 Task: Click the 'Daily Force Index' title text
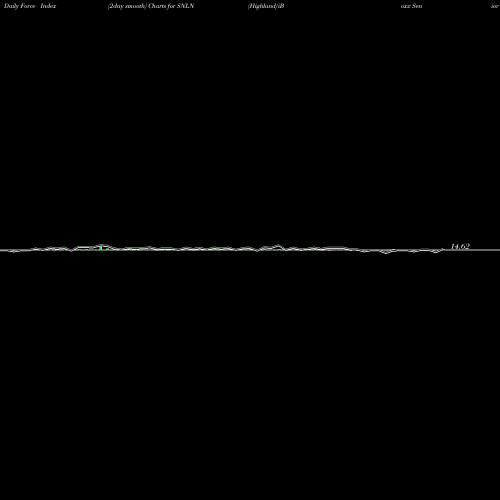pyautogui.click(x=30, y=6)
